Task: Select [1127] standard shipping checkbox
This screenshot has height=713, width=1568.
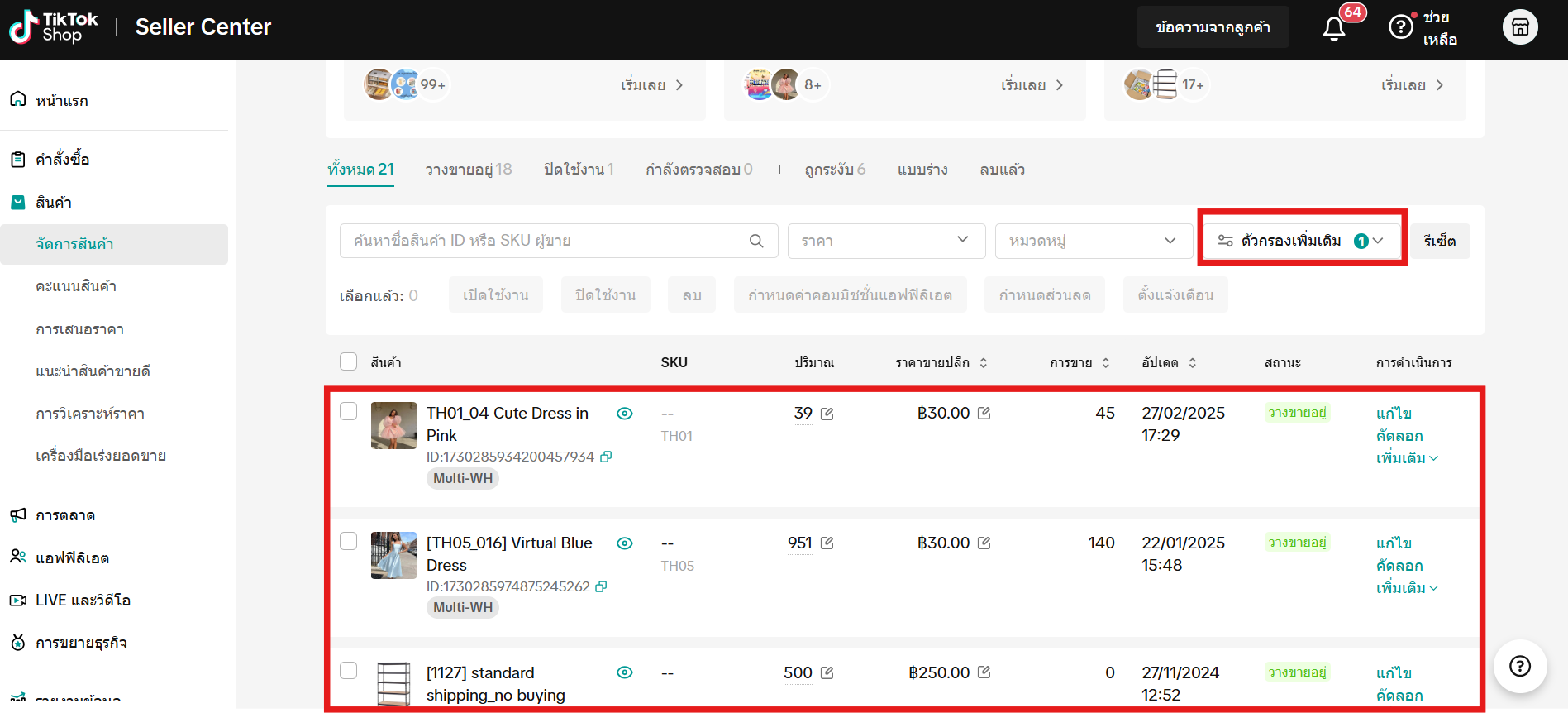Action: click(x=349, y=670)
